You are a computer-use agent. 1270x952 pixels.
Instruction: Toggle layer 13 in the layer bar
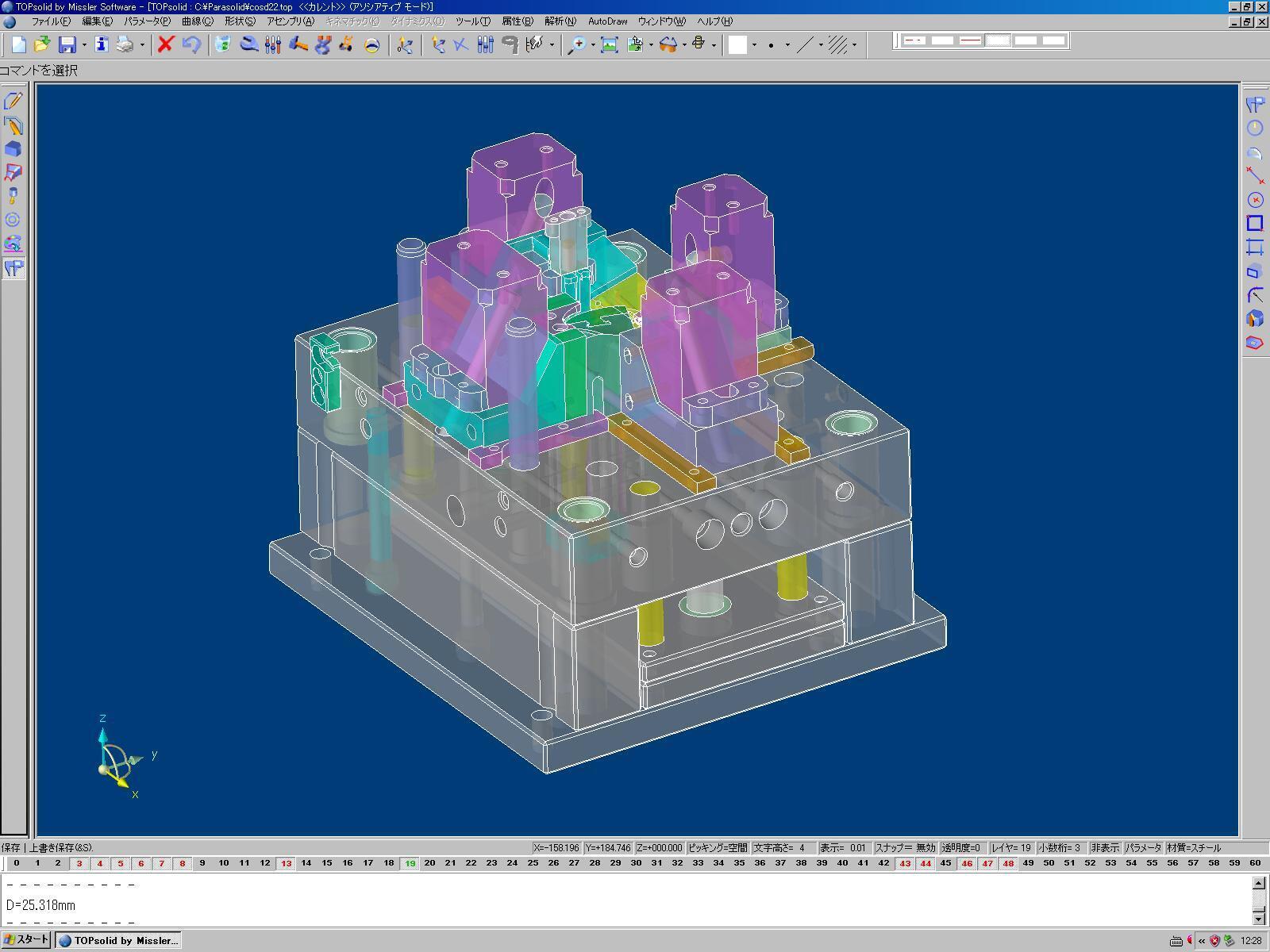(x=286, y=863)
